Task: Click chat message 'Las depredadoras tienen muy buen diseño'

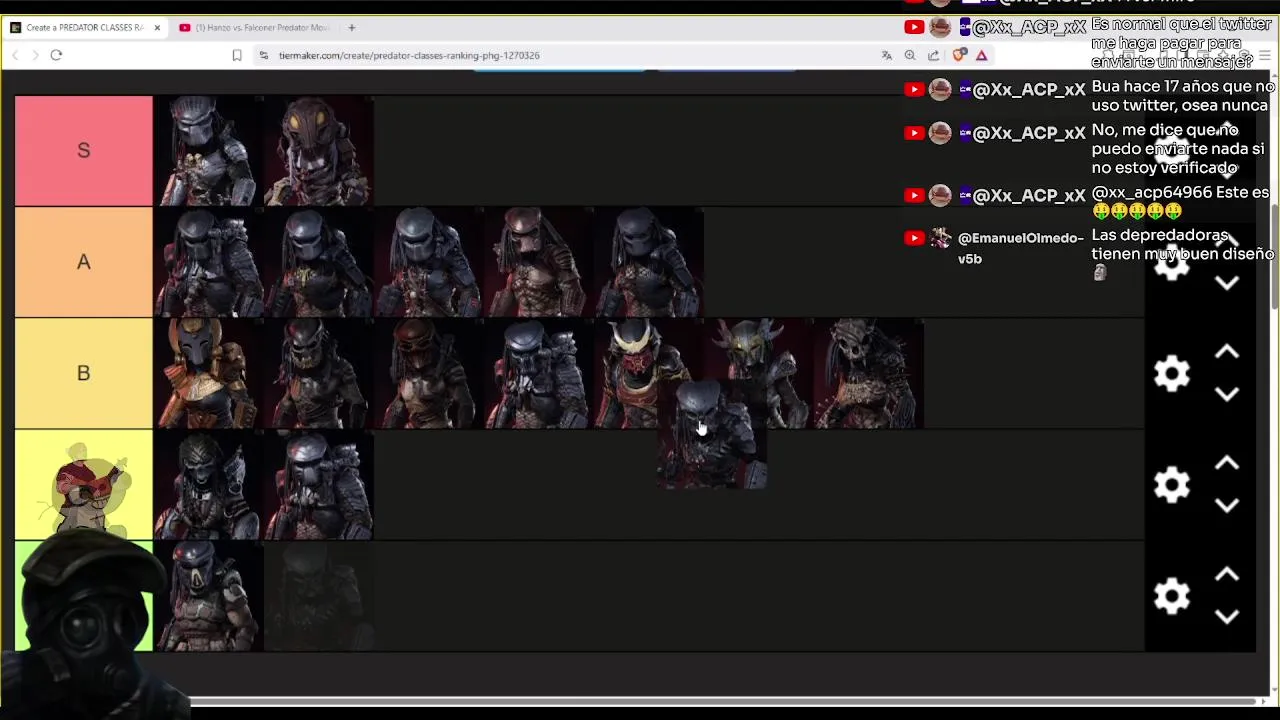Action: coord(1182,245)
